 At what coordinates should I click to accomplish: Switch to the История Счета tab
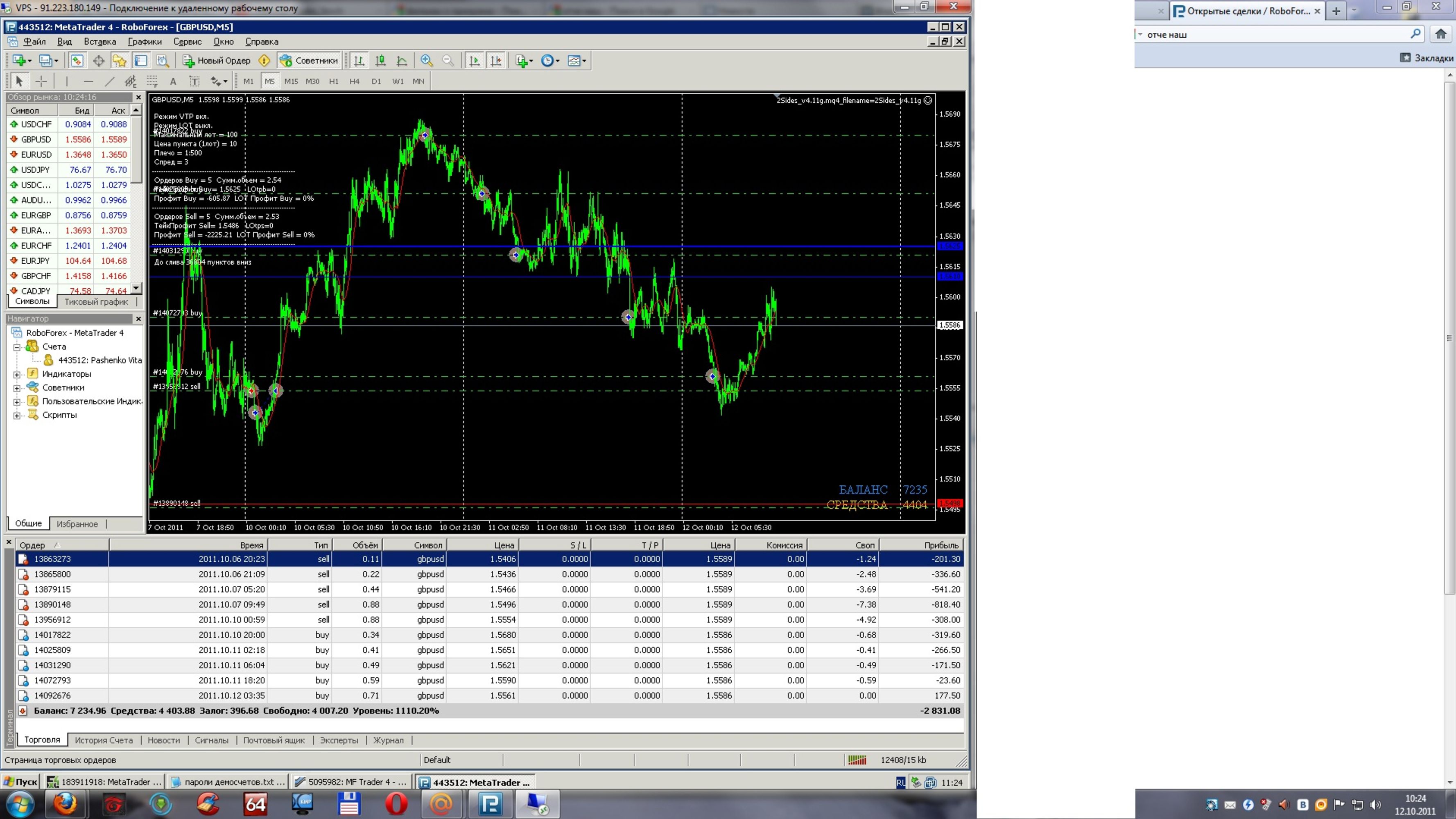coord(104,740)
